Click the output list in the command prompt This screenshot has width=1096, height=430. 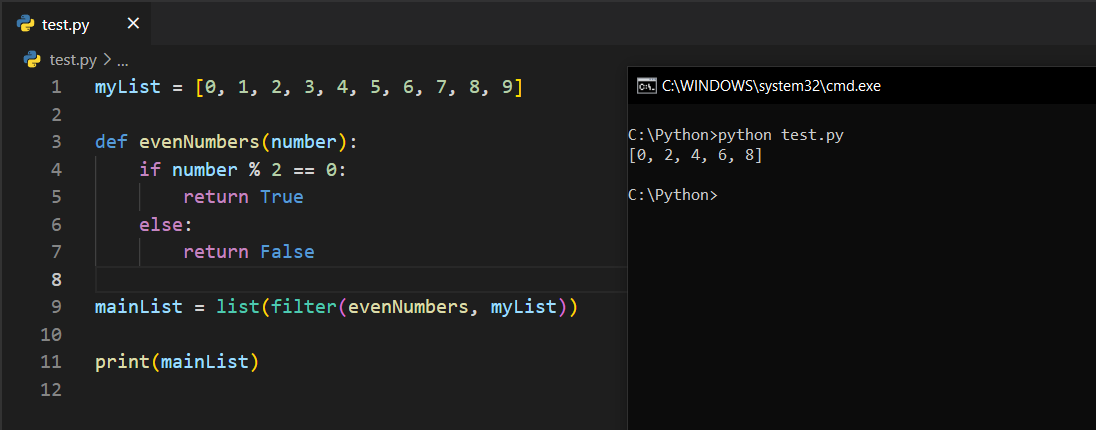[x=696, y=155]
